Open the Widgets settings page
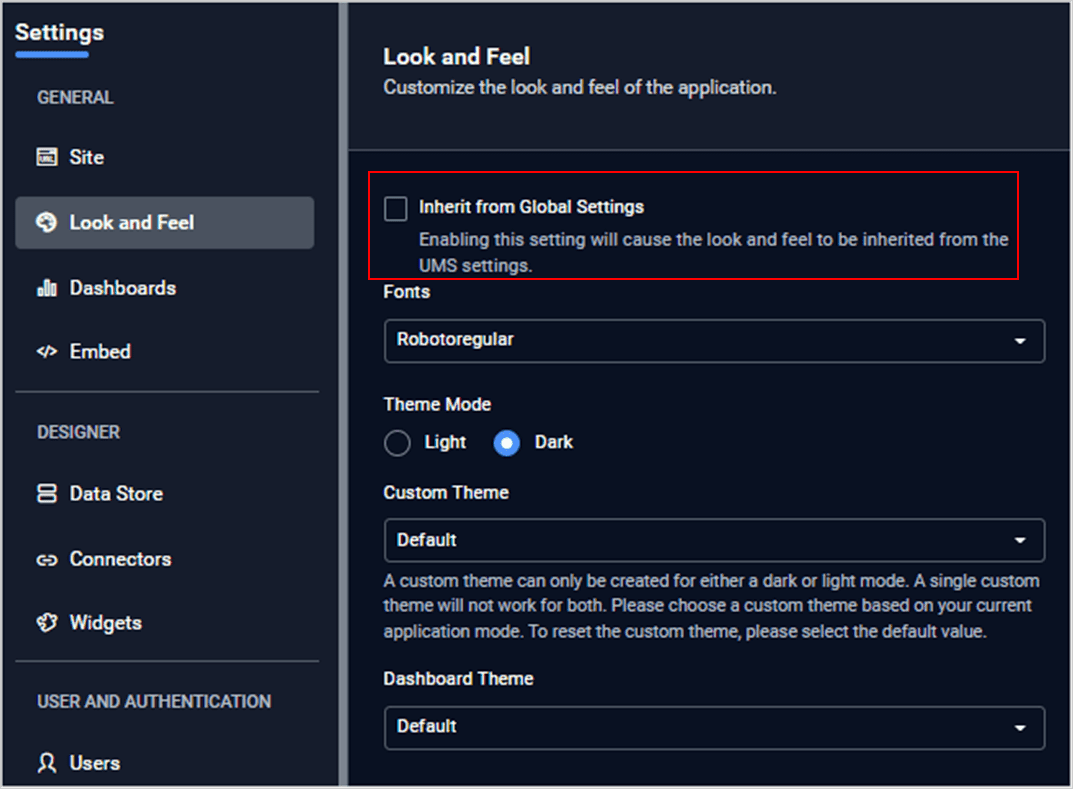Viewport: 1073px width, 789px height. click(105, 623)
